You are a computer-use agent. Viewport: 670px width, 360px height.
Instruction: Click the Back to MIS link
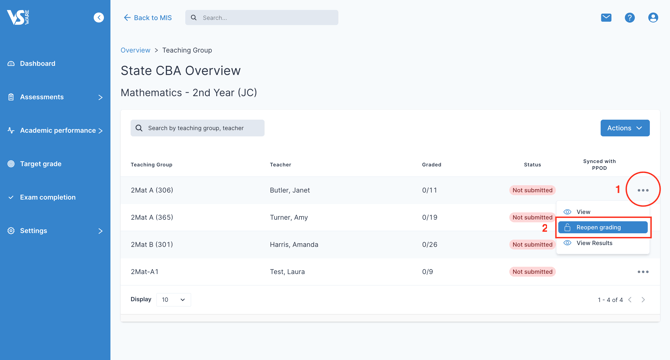pyautogui.click(x=147, y=18)
